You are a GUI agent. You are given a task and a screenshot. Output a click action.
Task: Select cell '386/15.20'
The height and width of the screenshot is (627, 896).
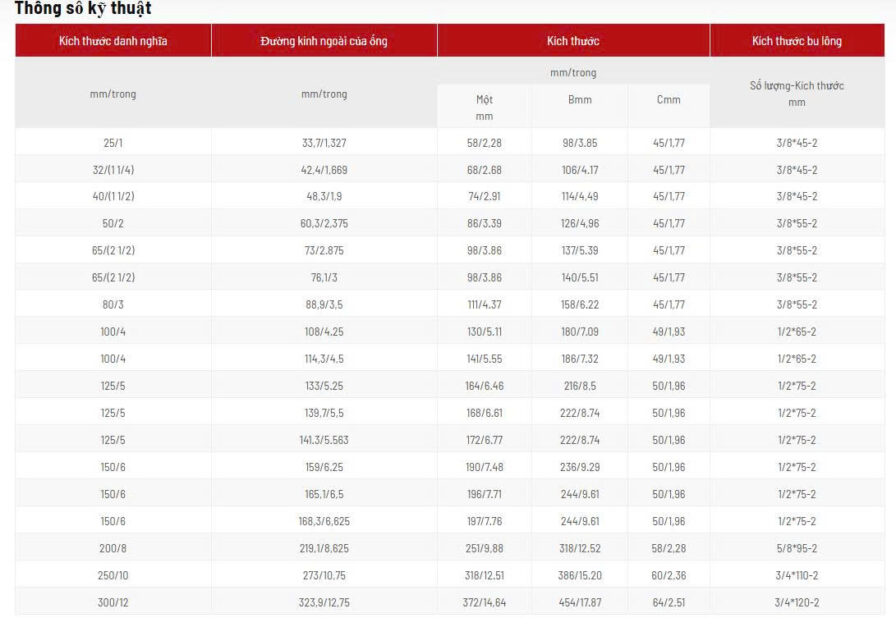click(x=579, y=576)
